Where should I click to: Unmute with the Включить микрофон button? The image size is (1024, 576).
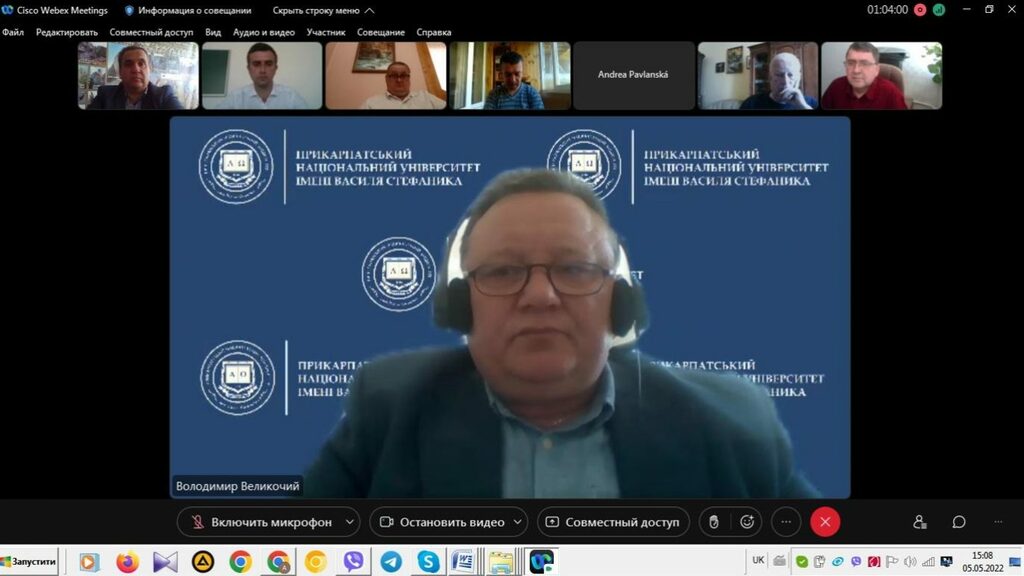pos(260,522)
